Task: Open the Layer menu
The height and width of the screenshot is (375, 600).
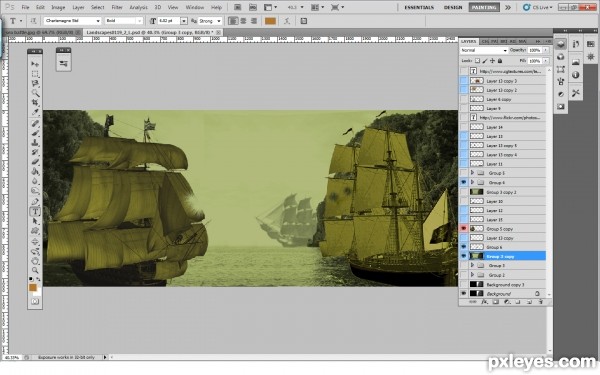Action: click(x=78, y=7)
